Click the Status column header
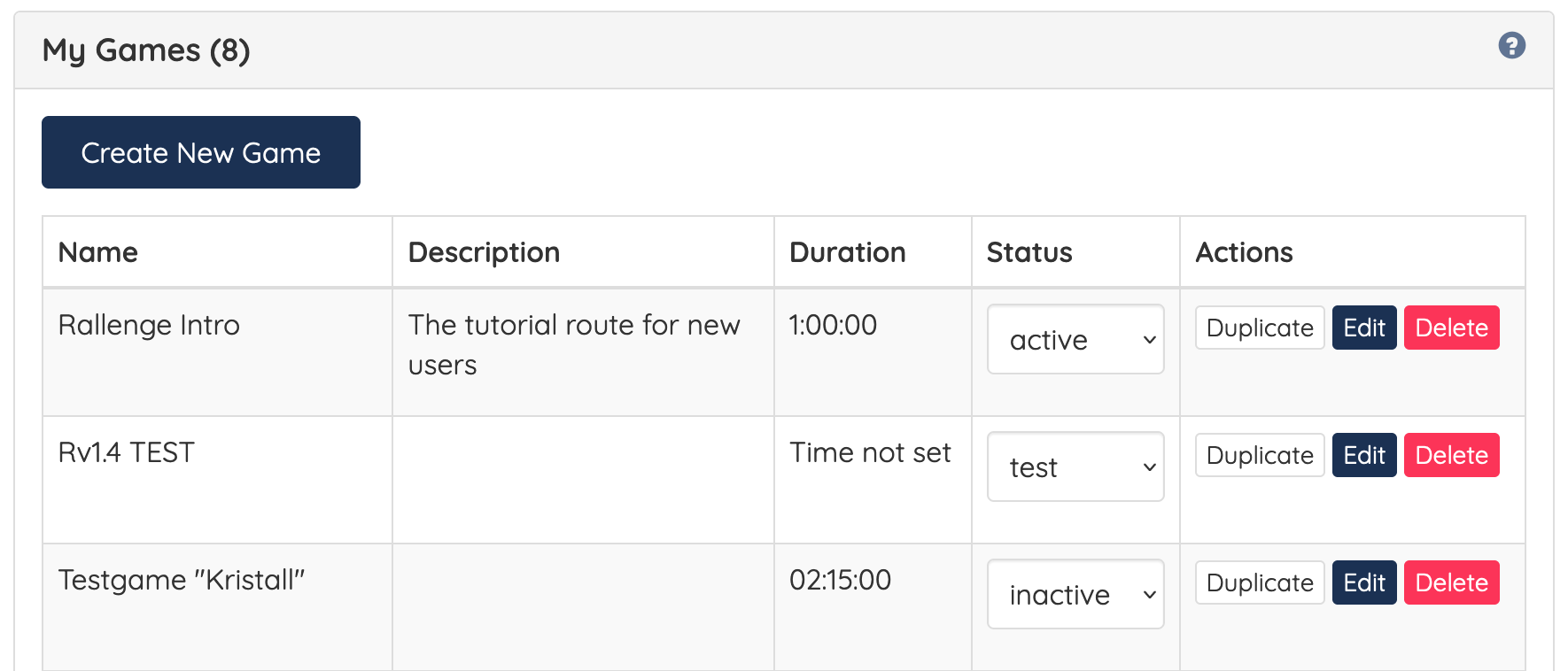The image size is (1568, 671). point(1029,252)
